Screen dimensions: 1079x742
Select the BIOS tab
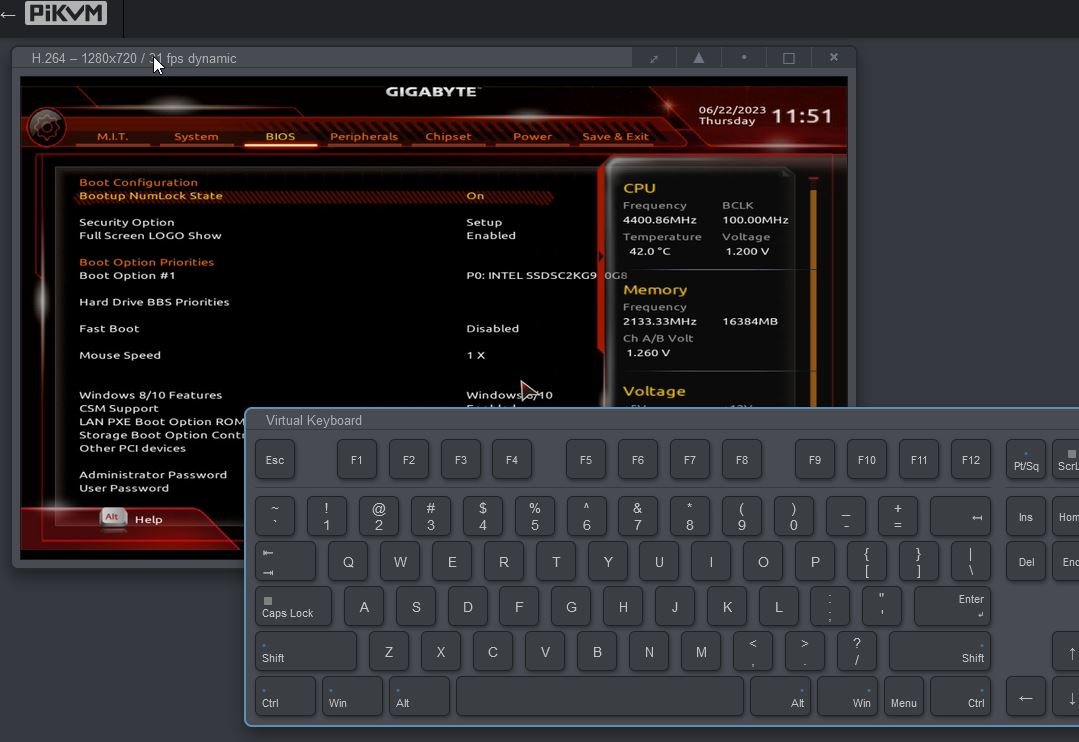click(280, 136)
